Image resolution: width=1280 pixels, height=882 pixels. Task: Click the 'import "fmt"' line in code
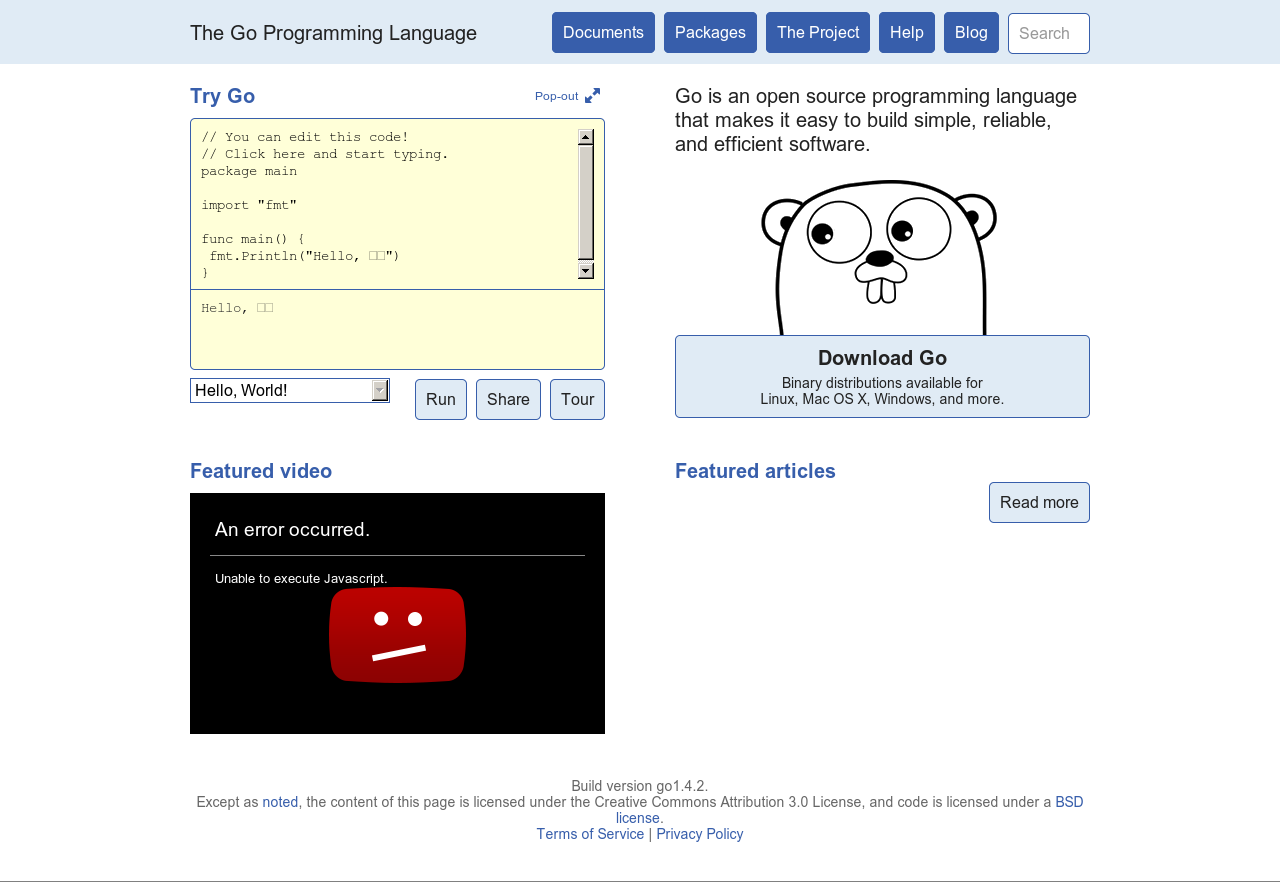point(249,205)
